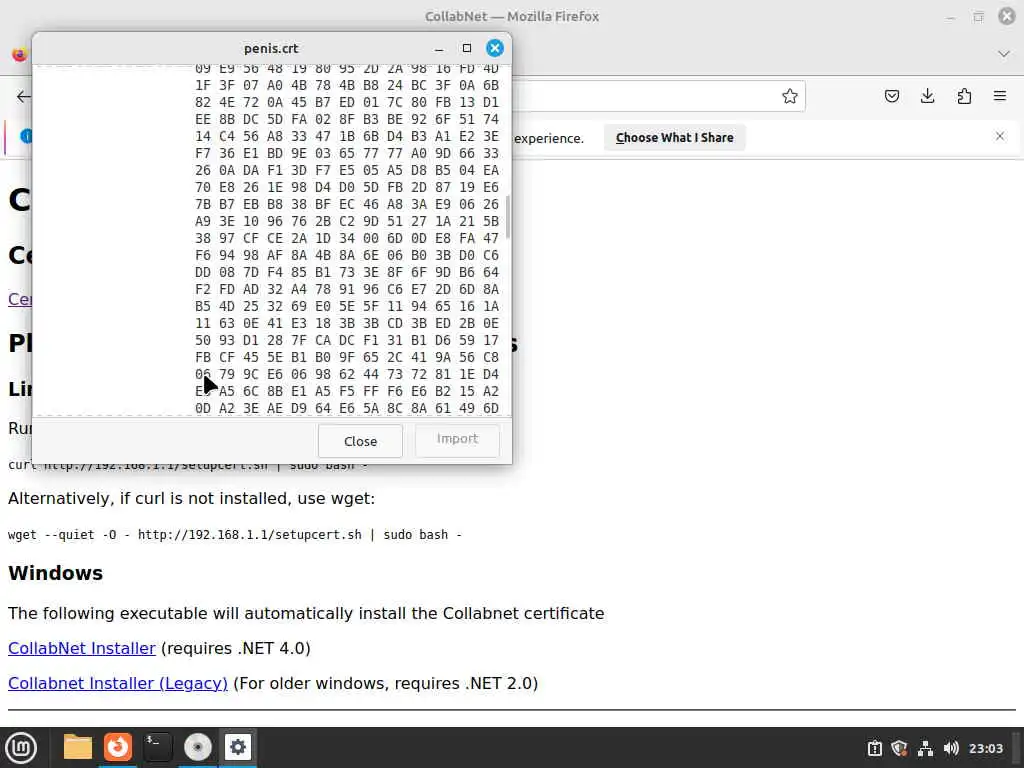Screen dimensions: 1024x768
Task: Dismiss the notification bar with its X icon
Action: 1000,136
